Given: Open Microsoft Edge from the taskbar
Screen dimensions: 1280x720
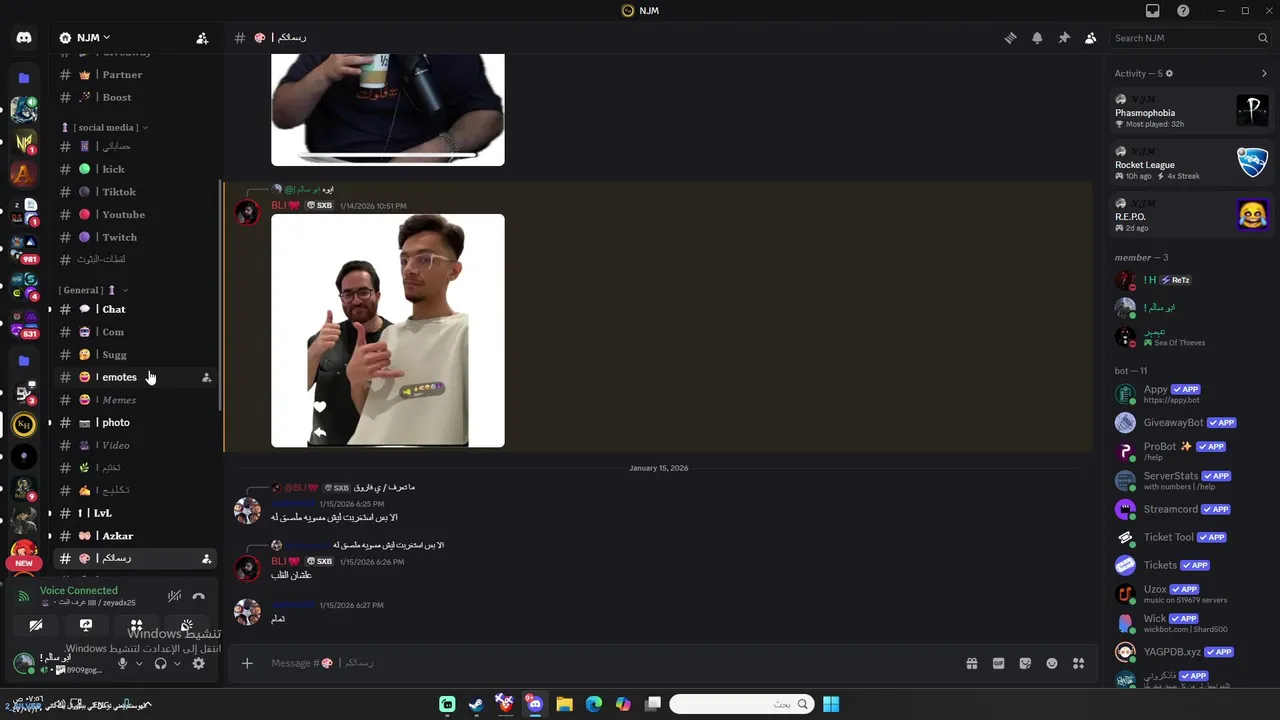Looking at the screenshot, I should [x=594, y=704].
